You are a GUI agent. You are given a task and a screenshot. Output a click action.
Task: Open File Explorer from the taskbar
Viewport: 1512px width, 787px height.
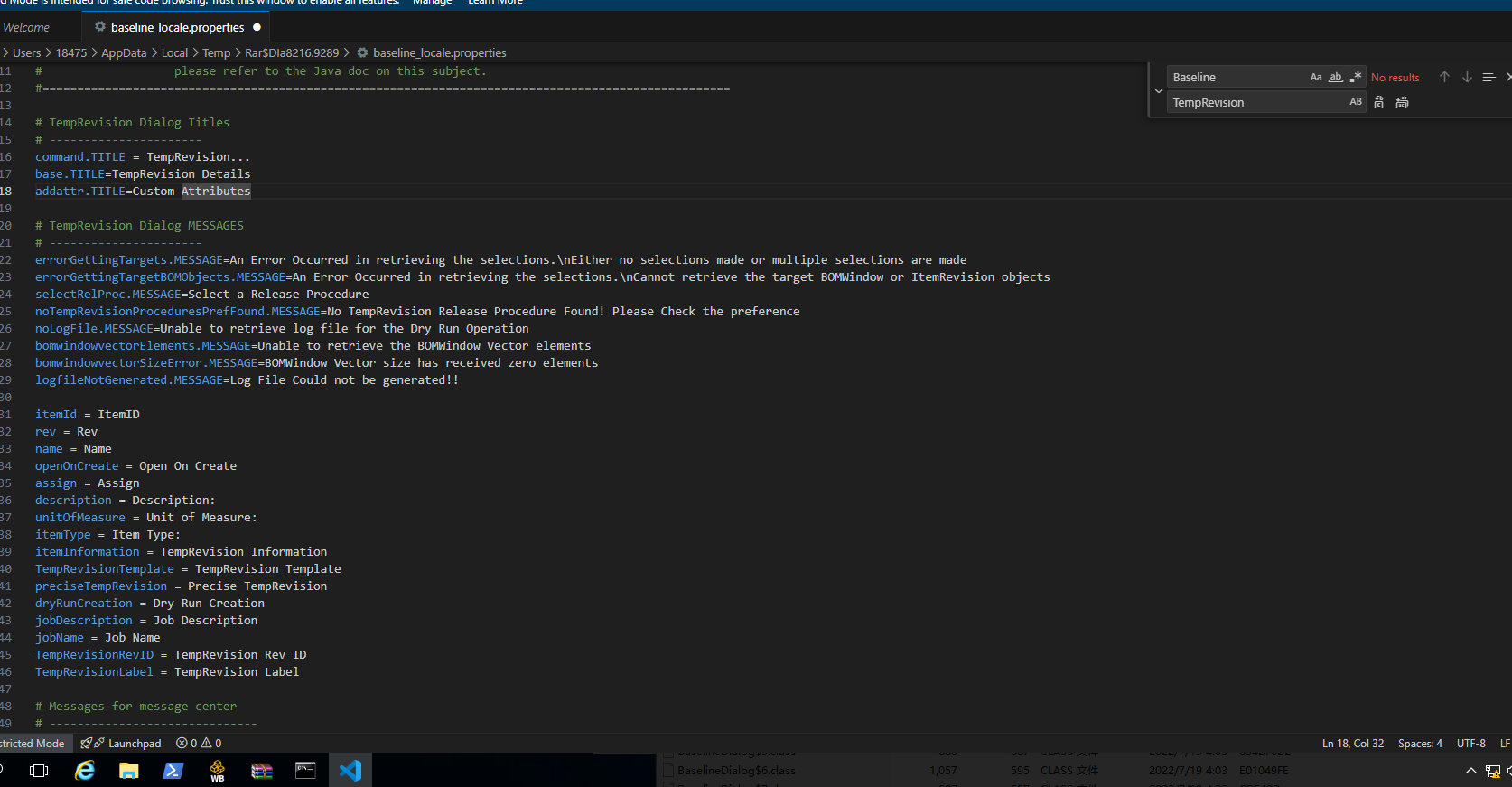(x=129, y=771)
